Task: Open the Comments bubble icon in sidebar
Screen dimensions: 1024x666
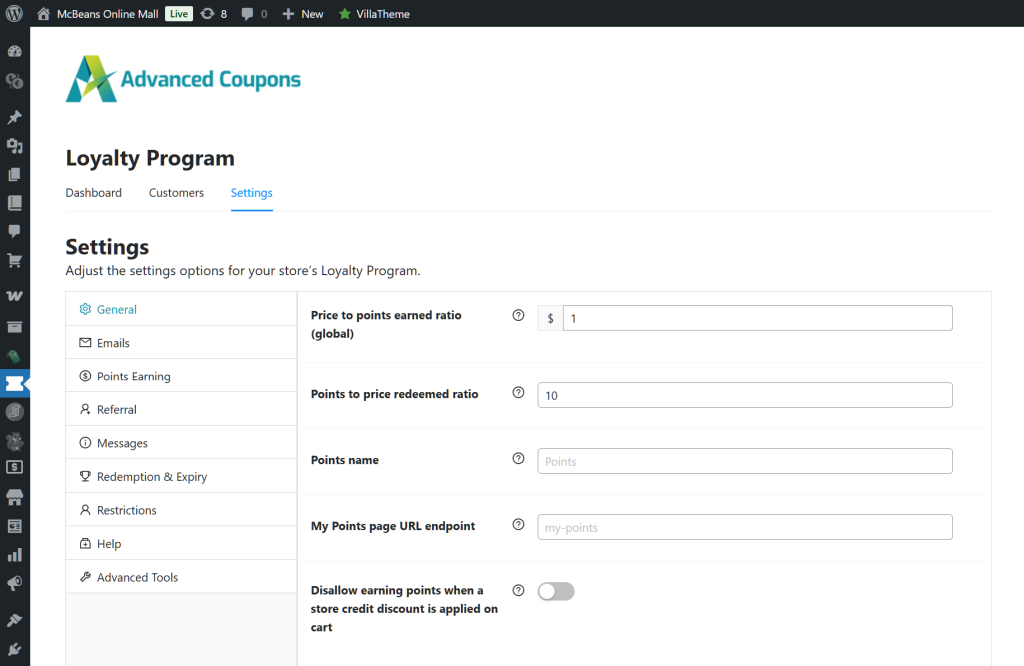Action: point(15,231)
